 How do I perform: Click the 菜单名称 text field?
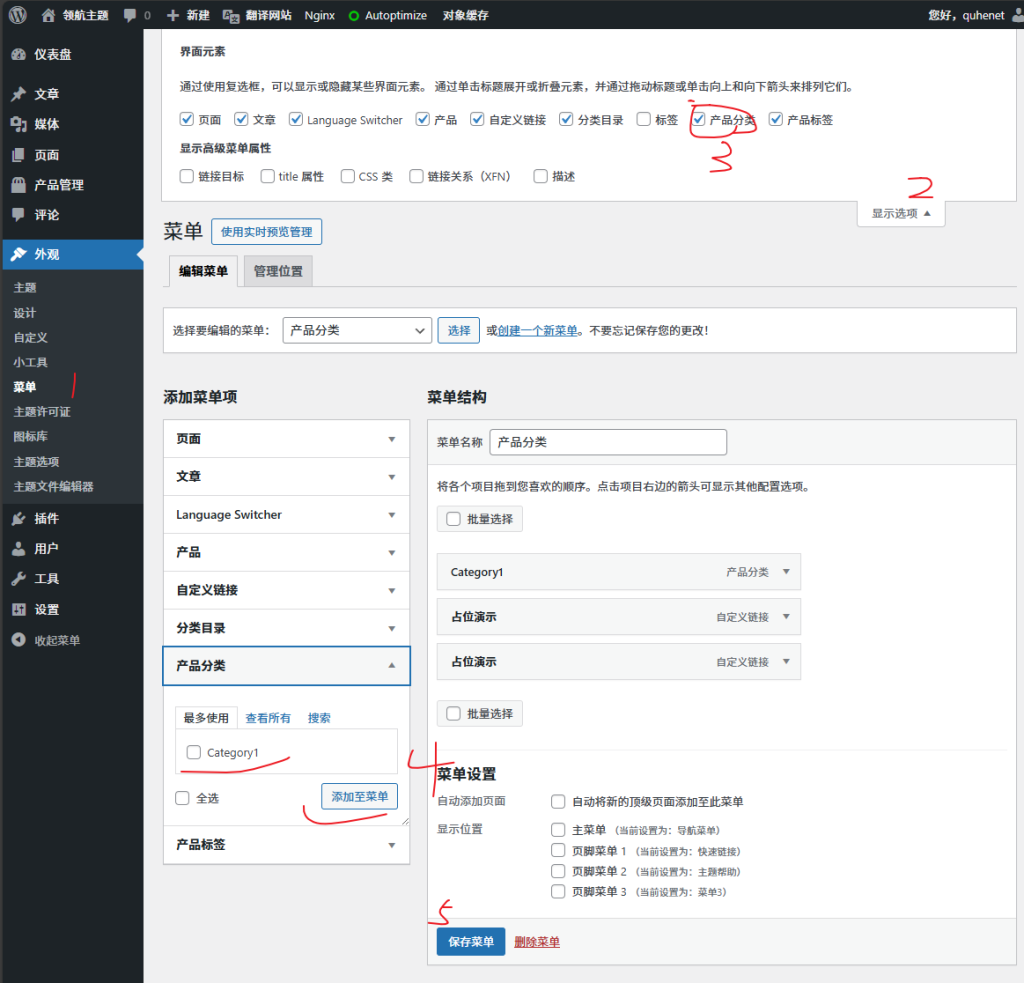607,442
